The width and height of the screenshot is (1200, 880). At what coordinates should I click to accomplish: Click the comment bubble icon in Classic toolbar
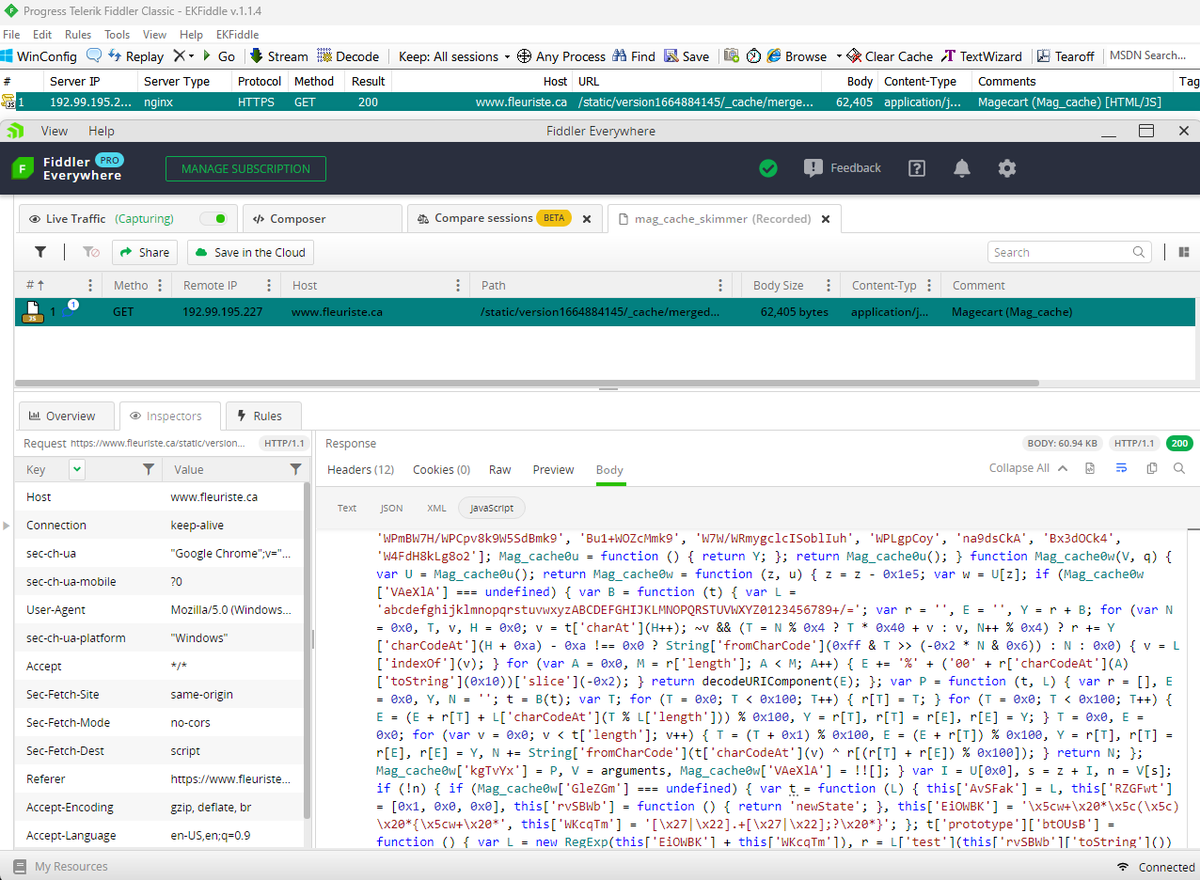pos(96,56)
